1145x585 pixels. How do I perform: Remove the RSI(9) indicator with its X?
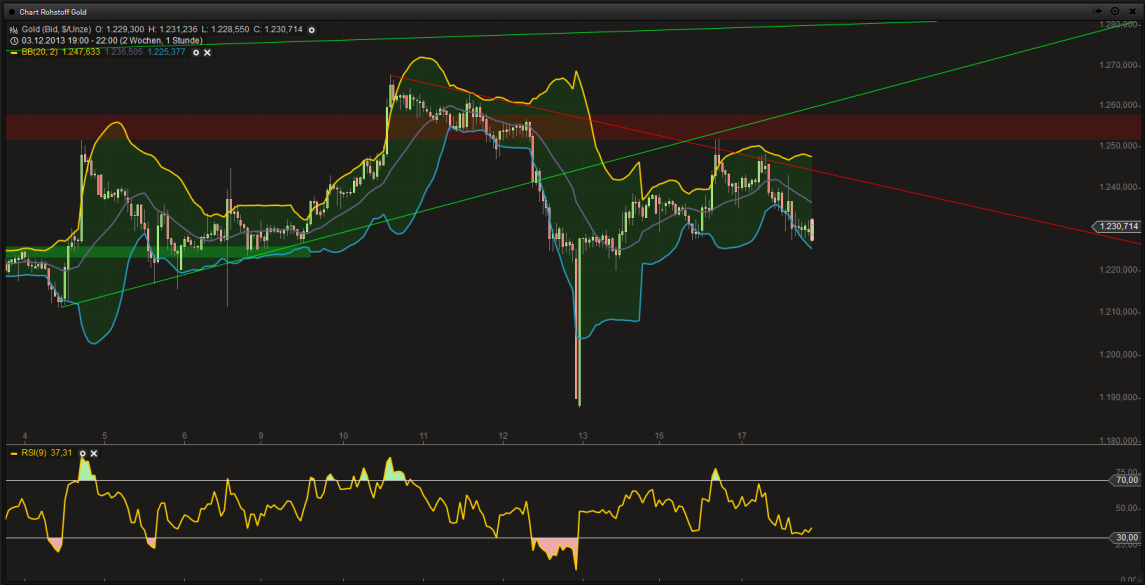point(93,453)
